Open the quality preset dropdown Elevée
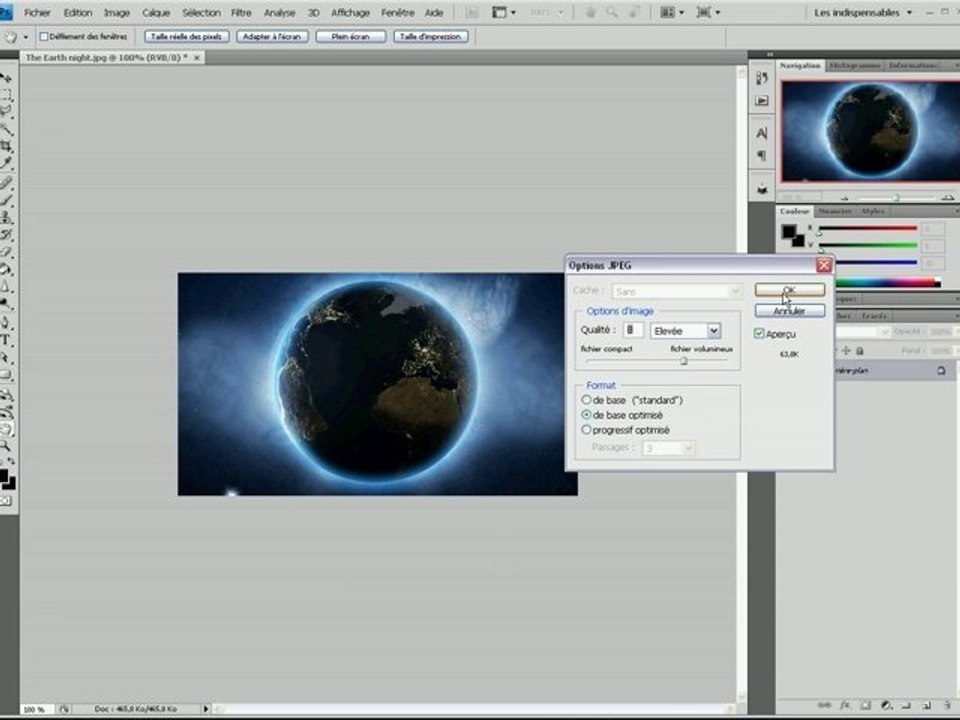The image size is (960, 720). point(714,331)
